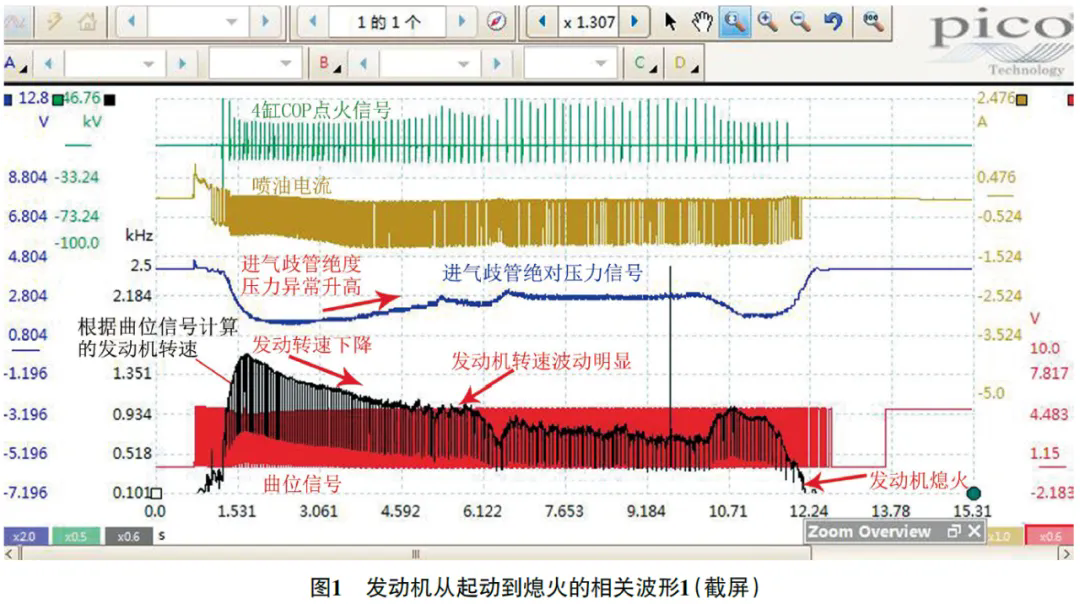Go to next waveform buffer
The height and width of the screenshot is (604, 1080).
[462, 22]
